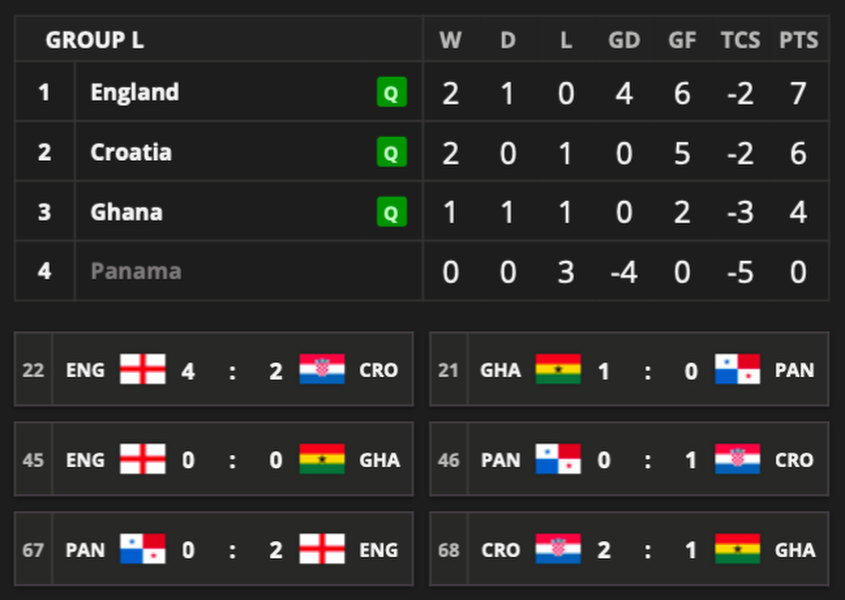Click Ghana's green Q qualified badge
The height and width of the screenshot is (600, 845).
(x=392, y=212)
